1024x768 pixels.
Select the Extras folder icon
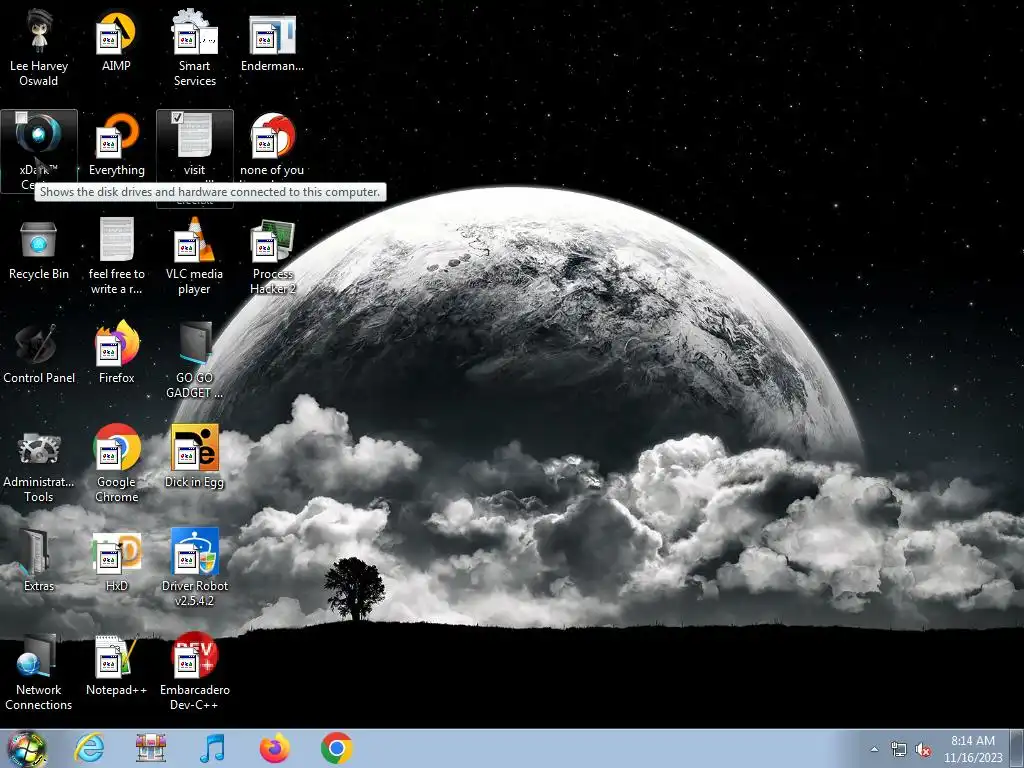[x=39, y=561]
